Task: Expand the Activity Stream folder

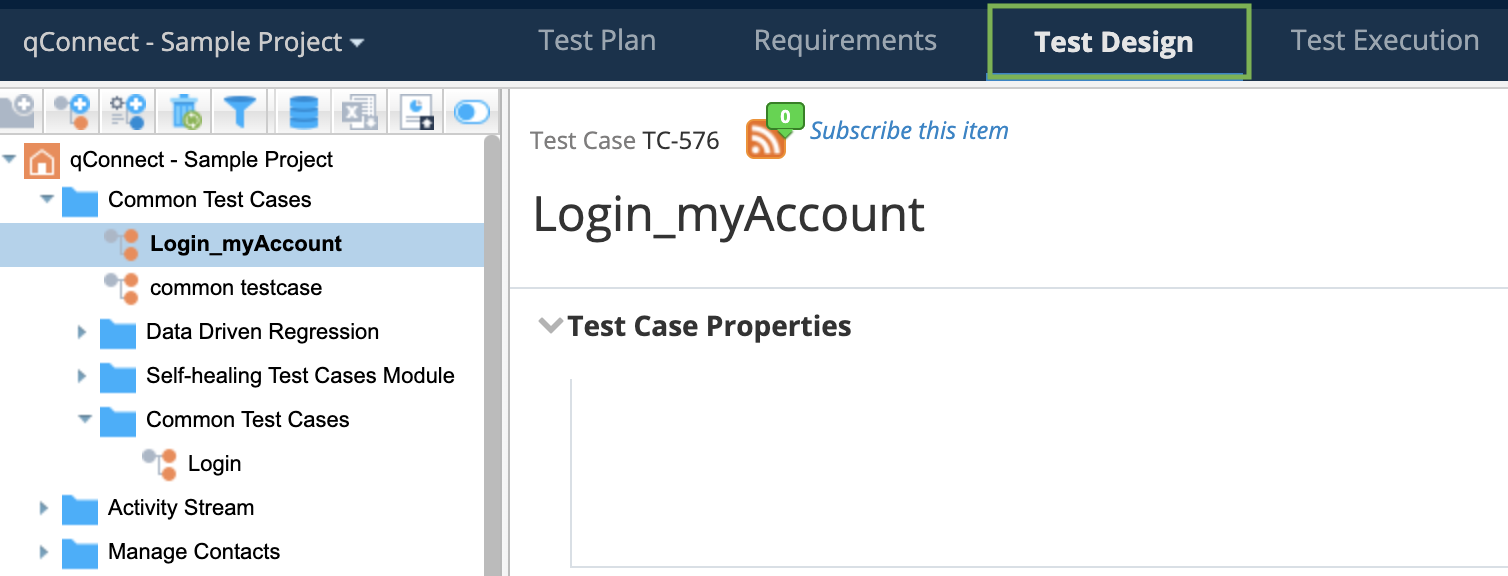Action: pos(44,508)
